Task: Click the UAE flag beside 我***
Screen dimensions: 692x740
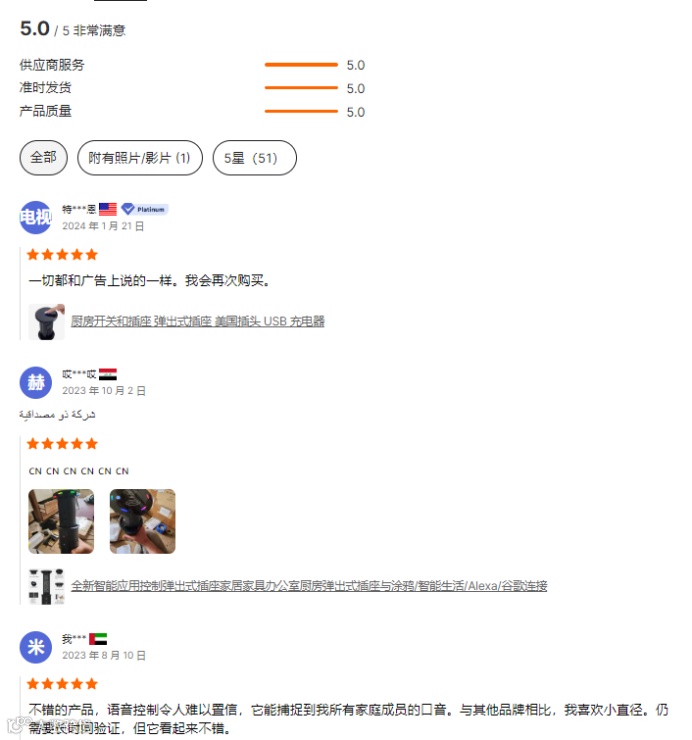Action: tap(98, 639)
